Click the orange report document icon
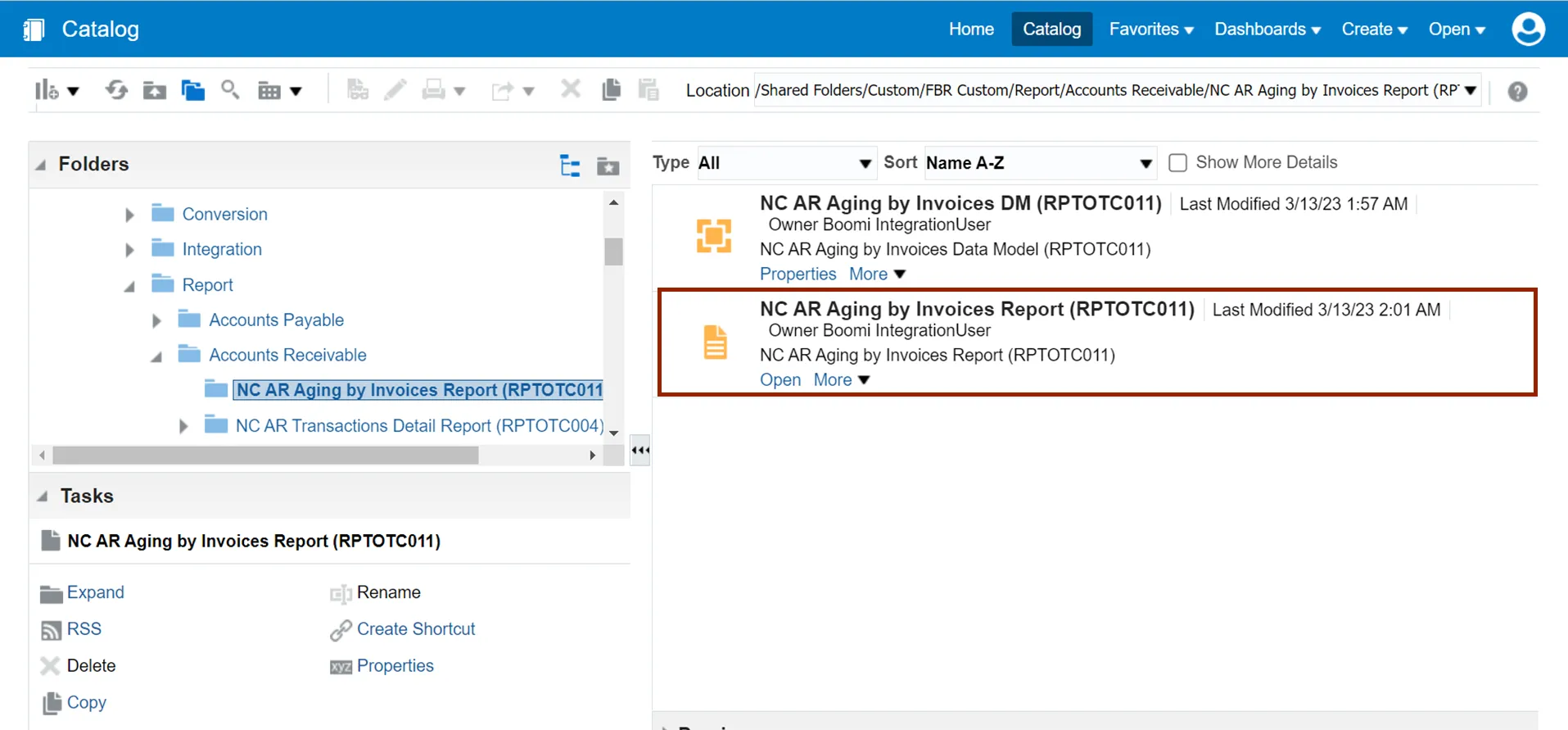The width and height of the screenshot is (1568, 730). [715, 342]
